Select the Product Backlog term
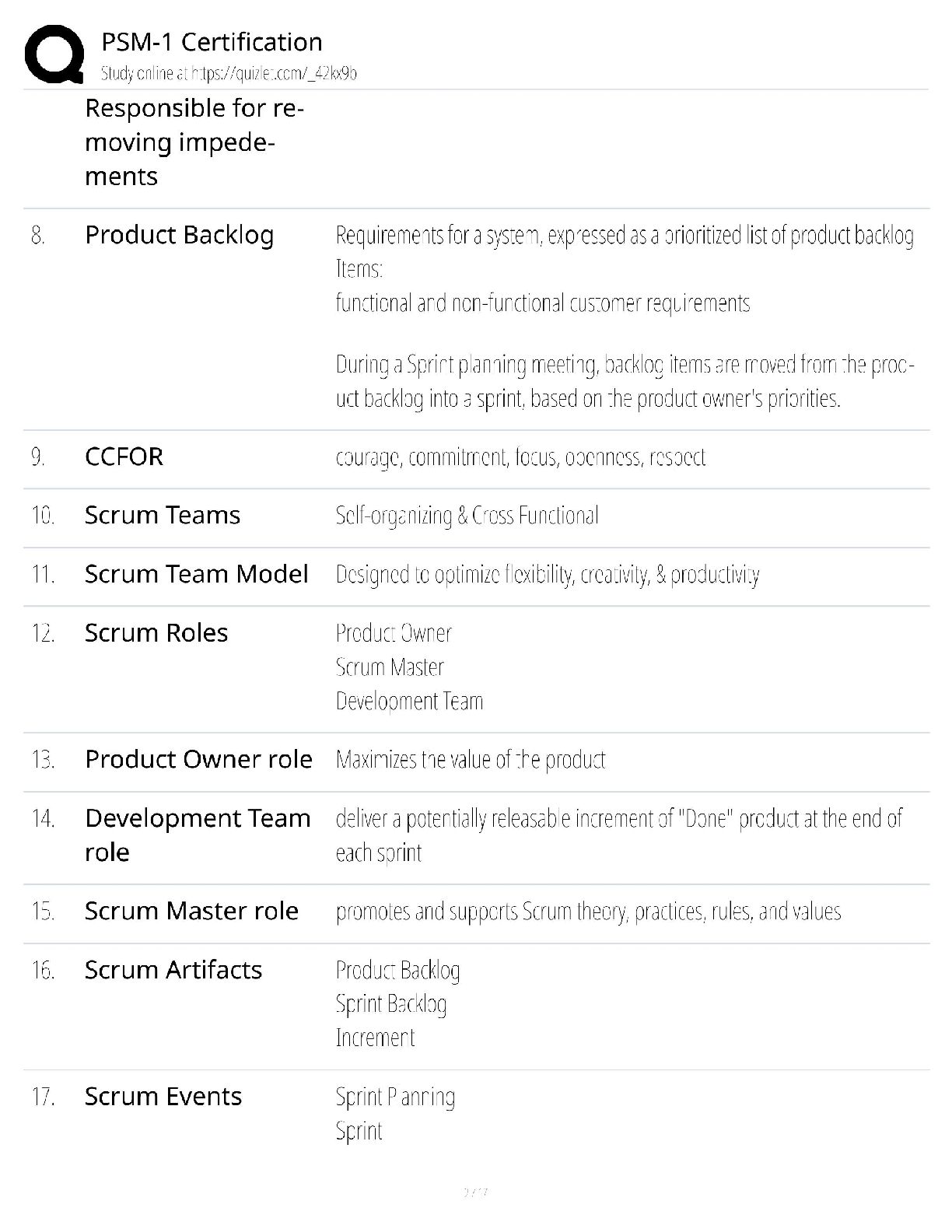 [179, 235]
